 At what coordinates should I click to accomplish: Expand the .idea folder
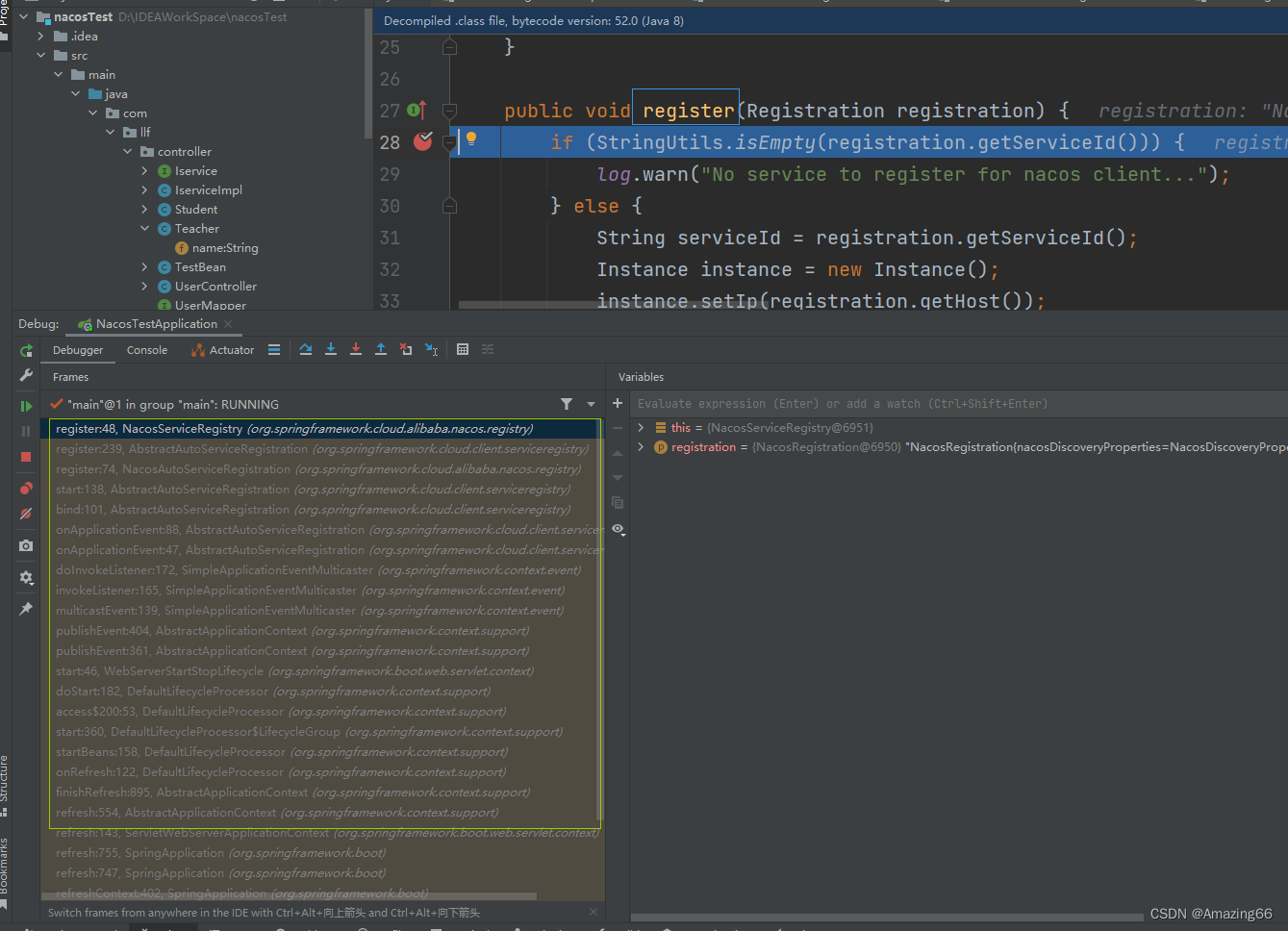(x=40, y=36)
